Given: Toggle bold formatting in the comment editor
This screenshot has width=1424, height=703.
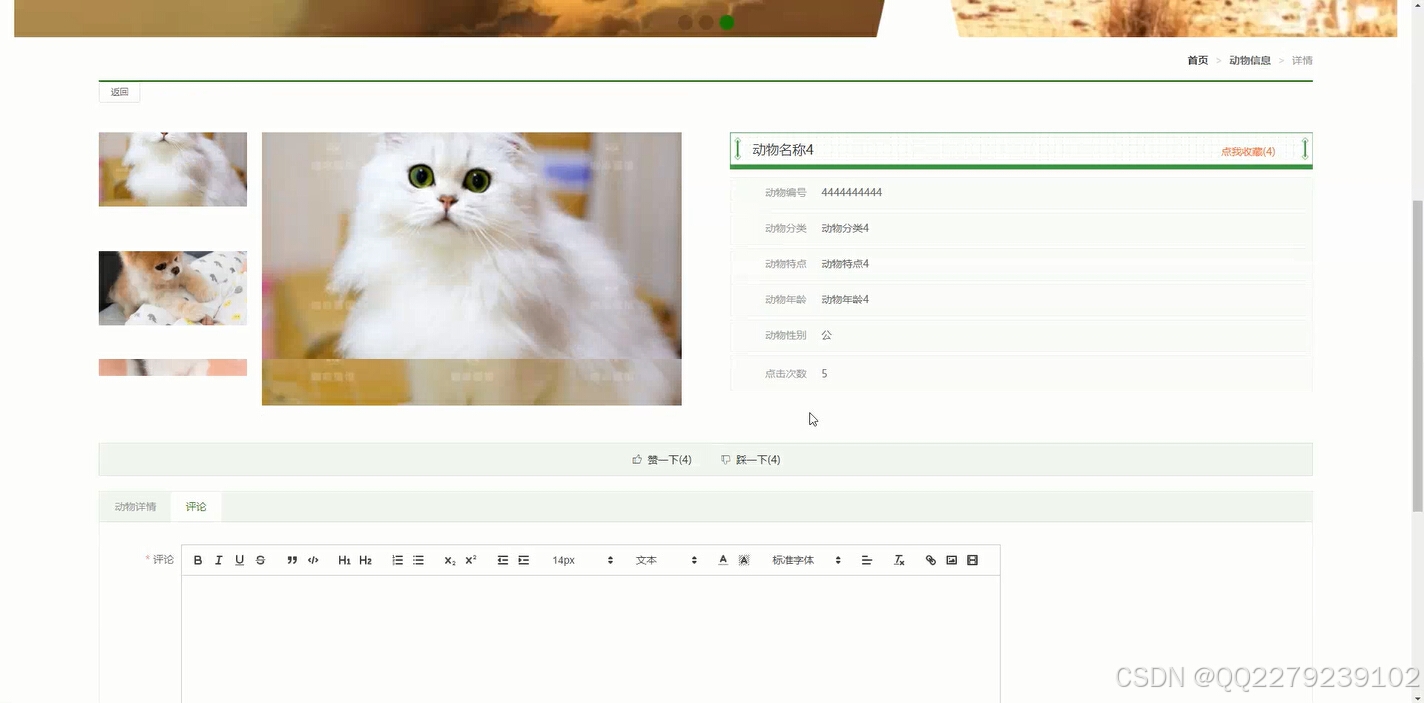Looking at the screenshot, I should pos(197,559).
